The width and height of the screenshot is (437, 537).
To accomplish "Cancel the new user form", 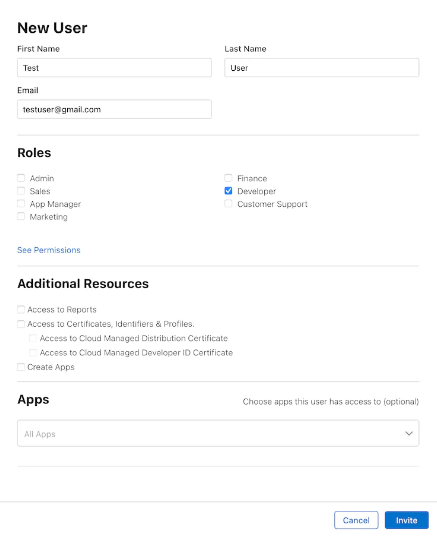I will pos(356,520).
